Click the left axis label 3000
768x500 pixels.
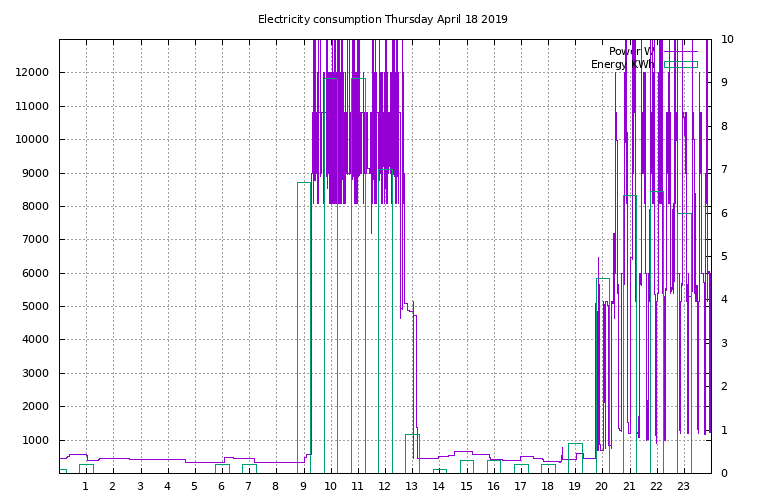click(35, 373)
